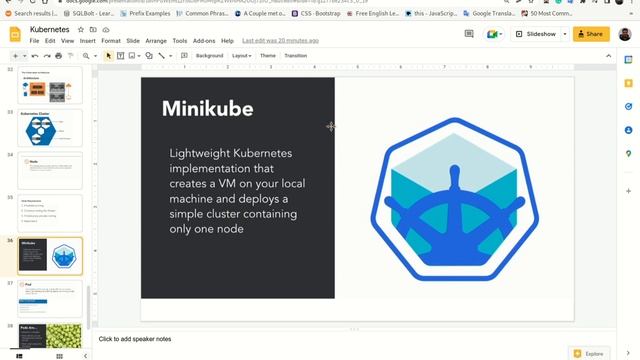640x360 pixels.
Task: Click the zoom magnifier tool
Action: click(86, 56)
